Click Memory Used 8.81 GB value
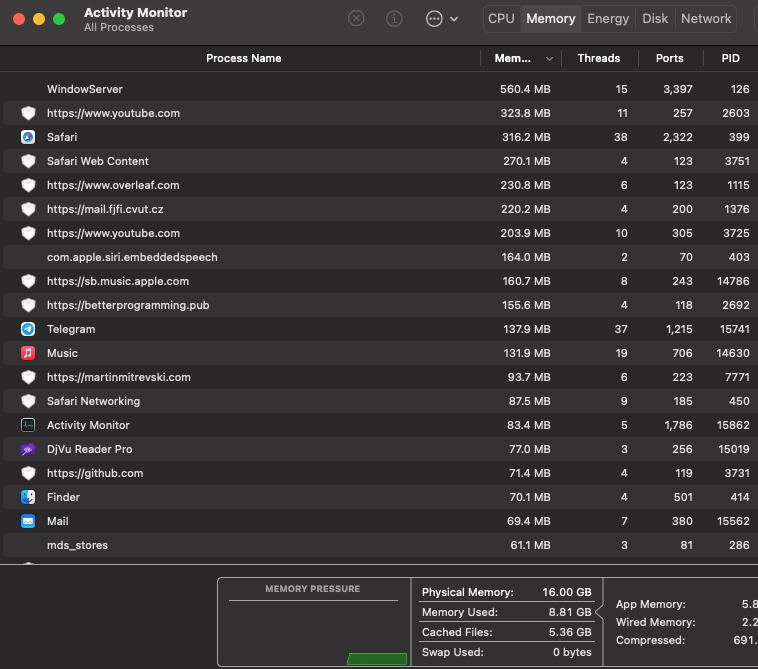The height and width of the screenshot is (669, 758). 569,612
